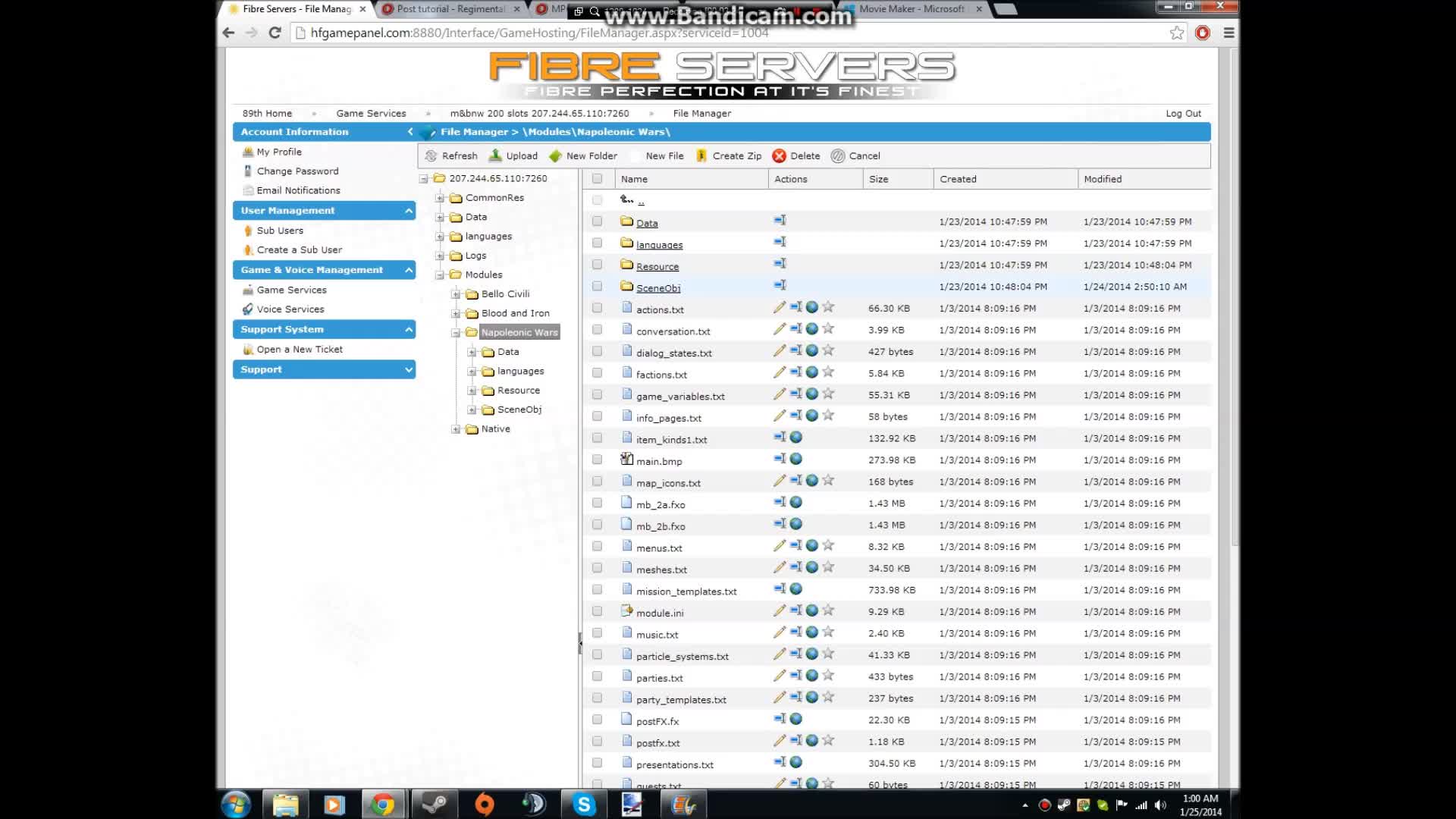Click rename icon for mission_templates.txt
Viewport: 1456px width, 819px height.
[780, 588]
